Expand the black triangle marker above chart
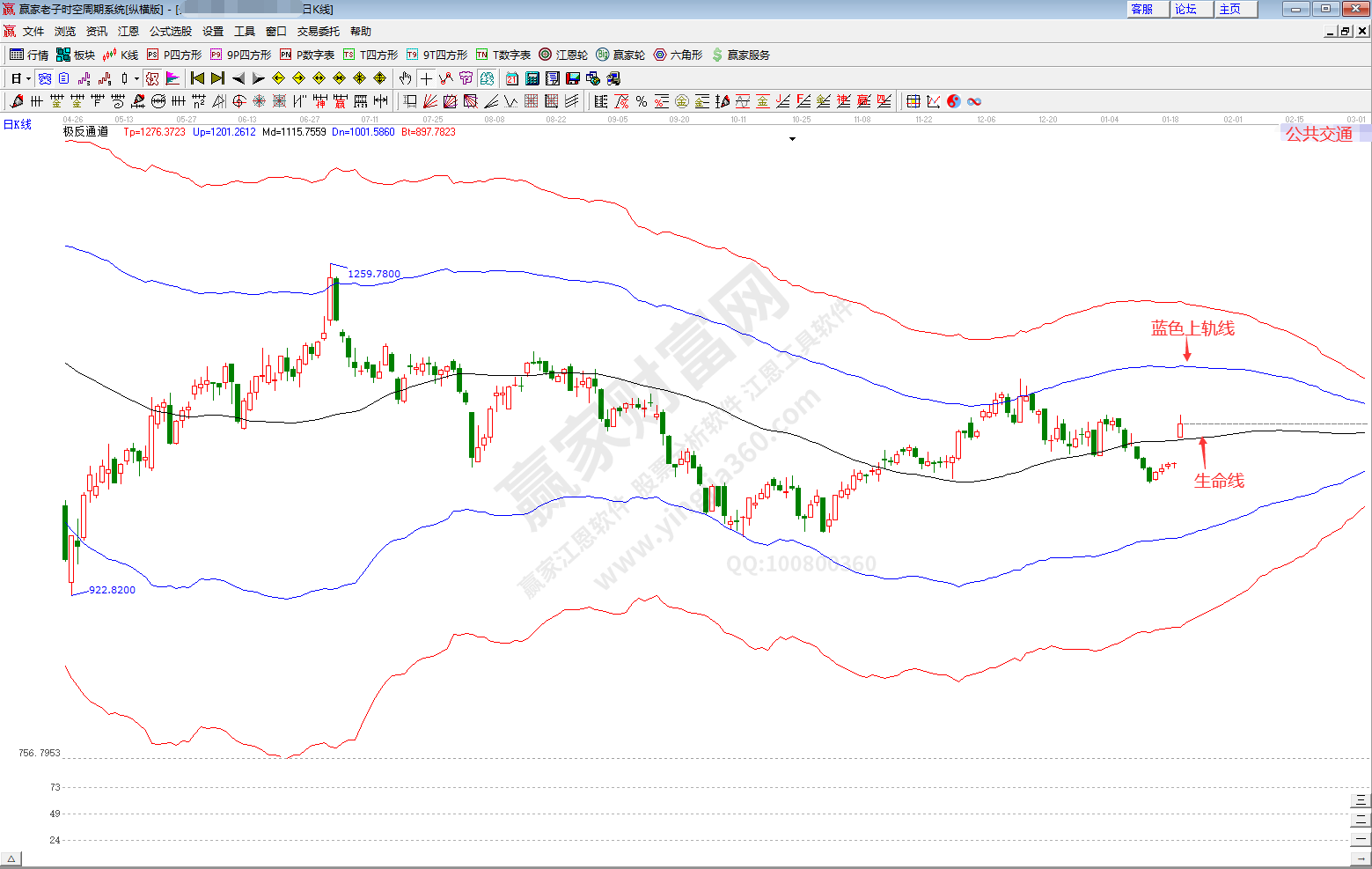 point(792,139)
